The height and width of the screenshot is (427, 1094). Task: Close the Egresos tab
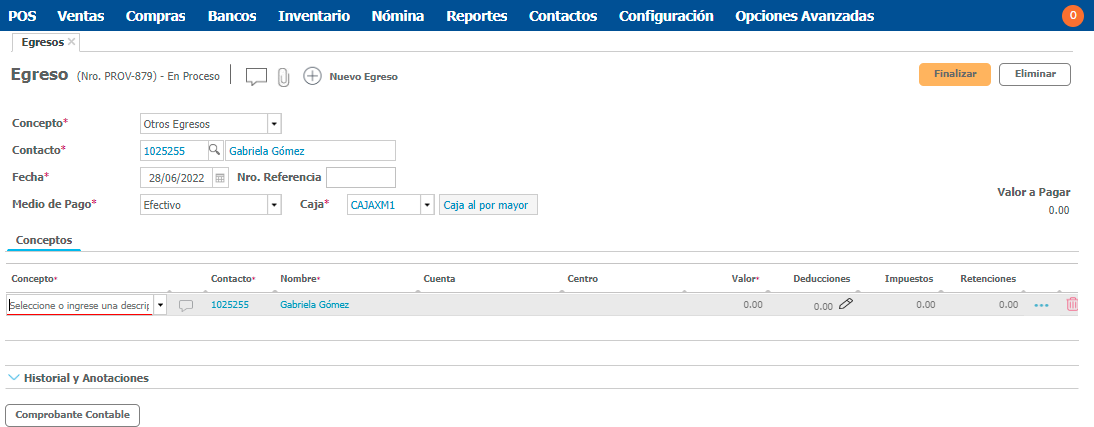(72, 43)
